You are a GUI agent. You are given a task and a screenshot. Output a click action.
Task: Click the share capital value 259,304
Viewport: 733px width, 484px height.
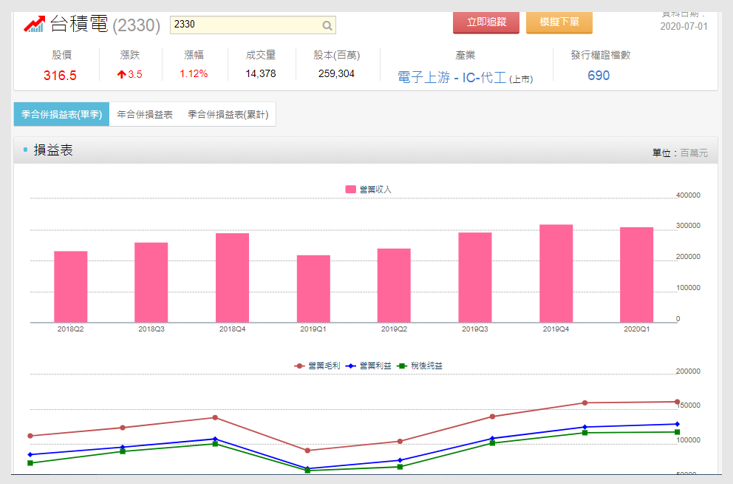337,73
